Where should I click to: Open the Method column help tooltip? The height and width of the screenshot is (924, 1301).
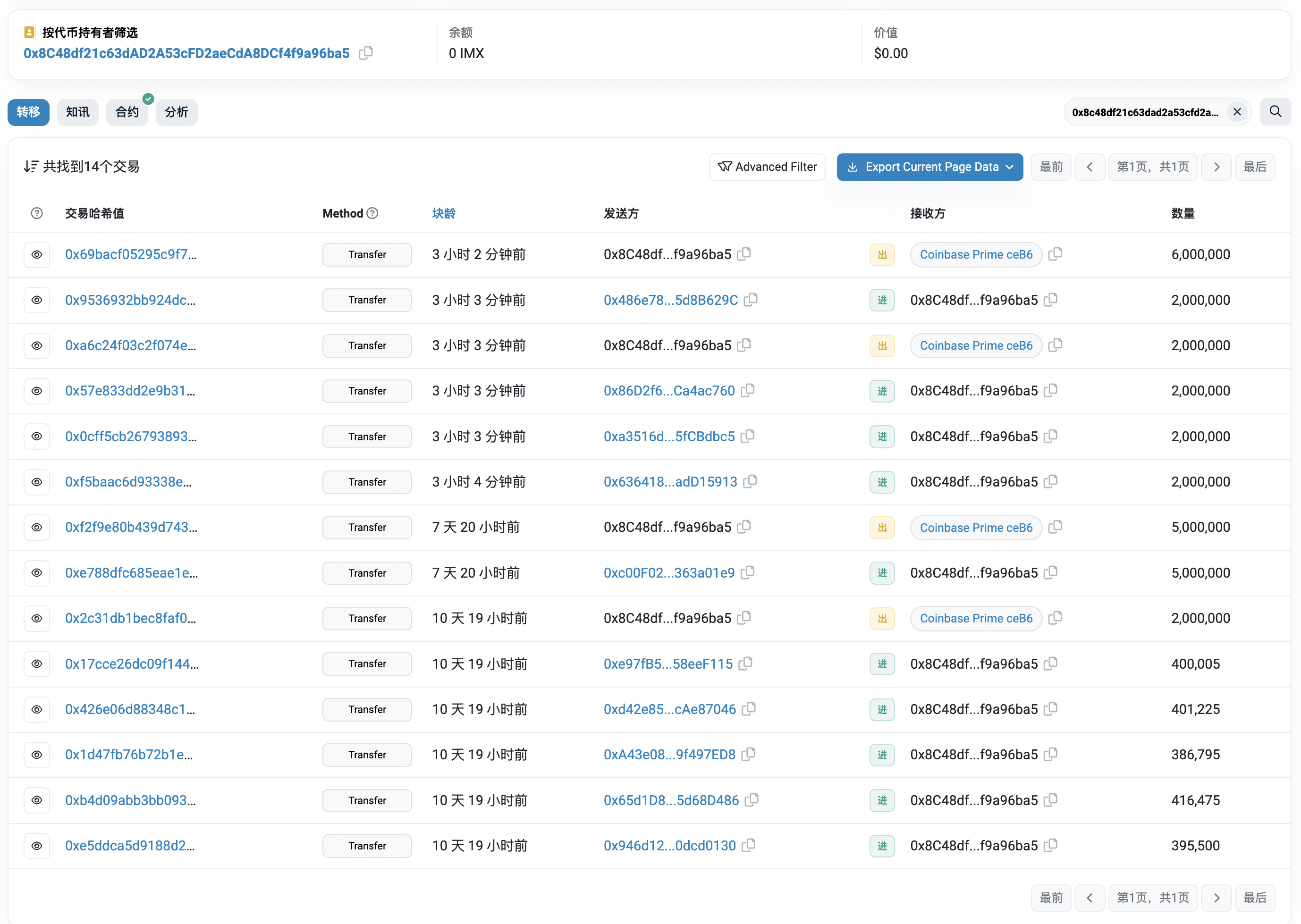point(373,213)
